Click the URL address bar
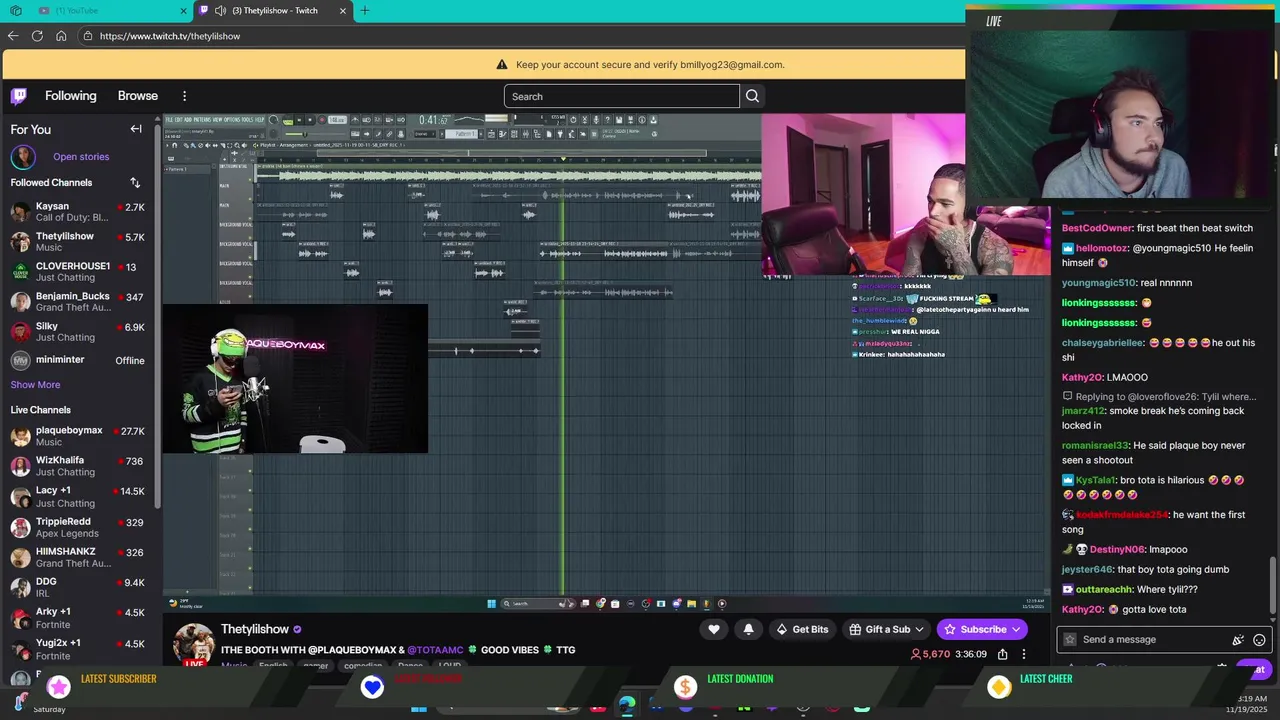 tap(520, 36)
